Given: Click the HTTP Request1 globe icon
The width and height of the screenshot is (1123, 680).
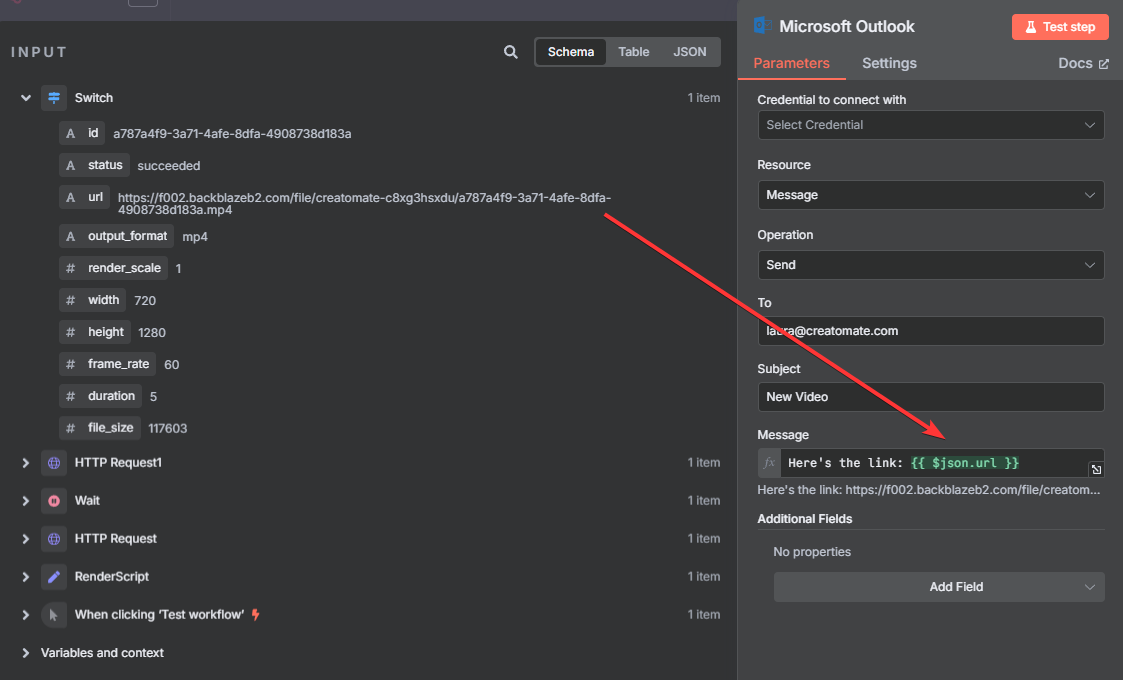Looking at the screenshot, I should pos(54,463).
